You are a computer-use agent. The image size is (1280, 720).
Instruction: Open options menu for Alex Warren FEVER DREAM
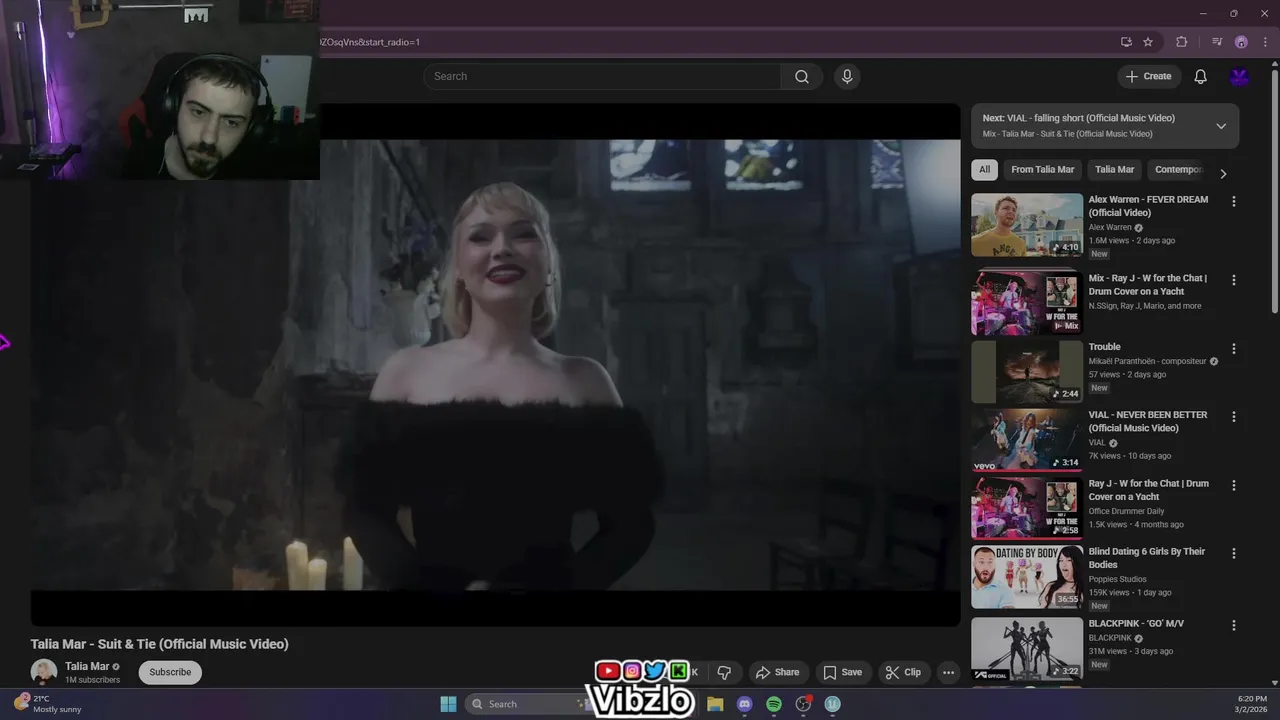(x=1233, y=201)
